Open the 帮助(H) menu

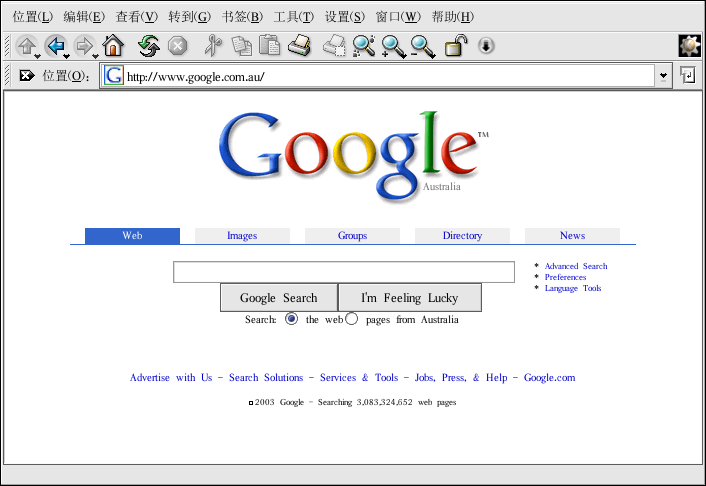pos(453,17)
